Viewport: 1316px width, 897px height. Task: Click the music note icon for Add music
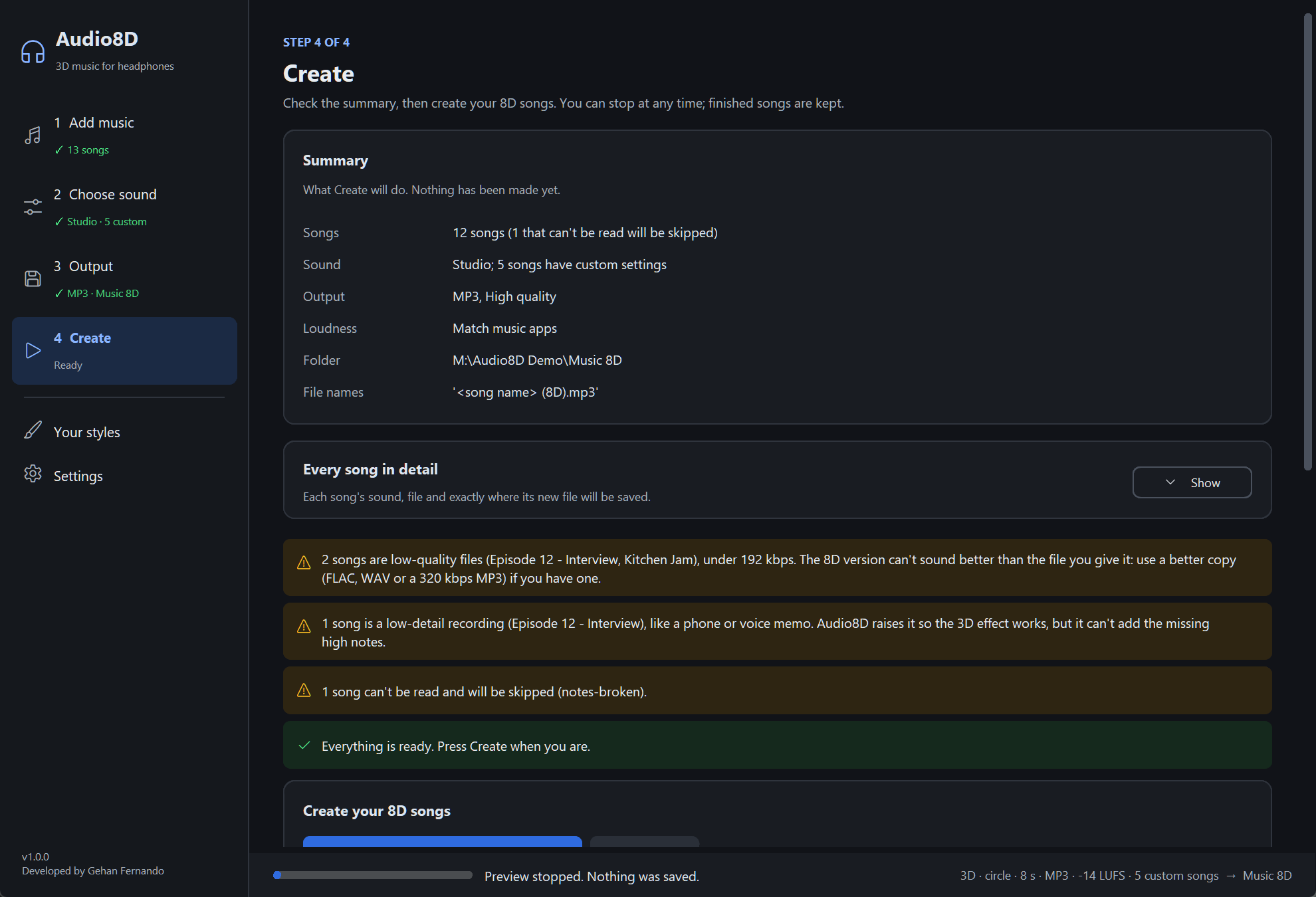coord(33,136)
